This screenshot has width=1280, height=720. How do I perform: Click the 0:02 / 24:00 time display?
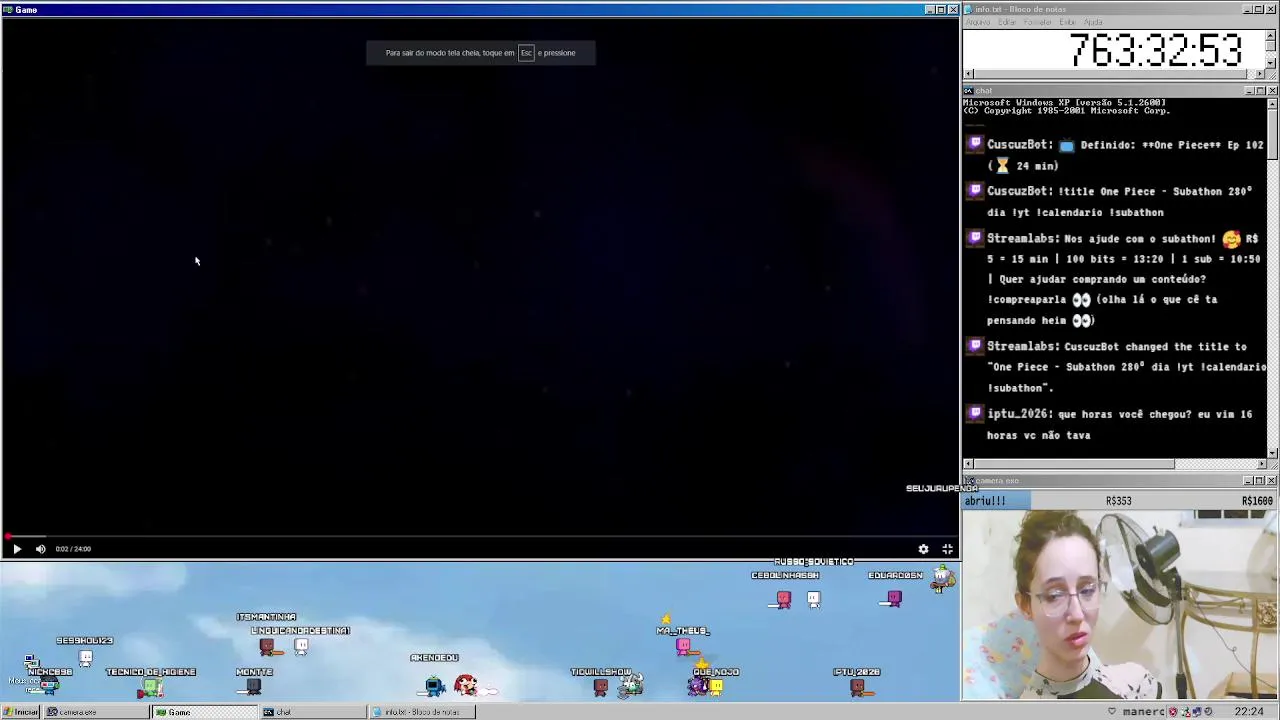point(73,549)
